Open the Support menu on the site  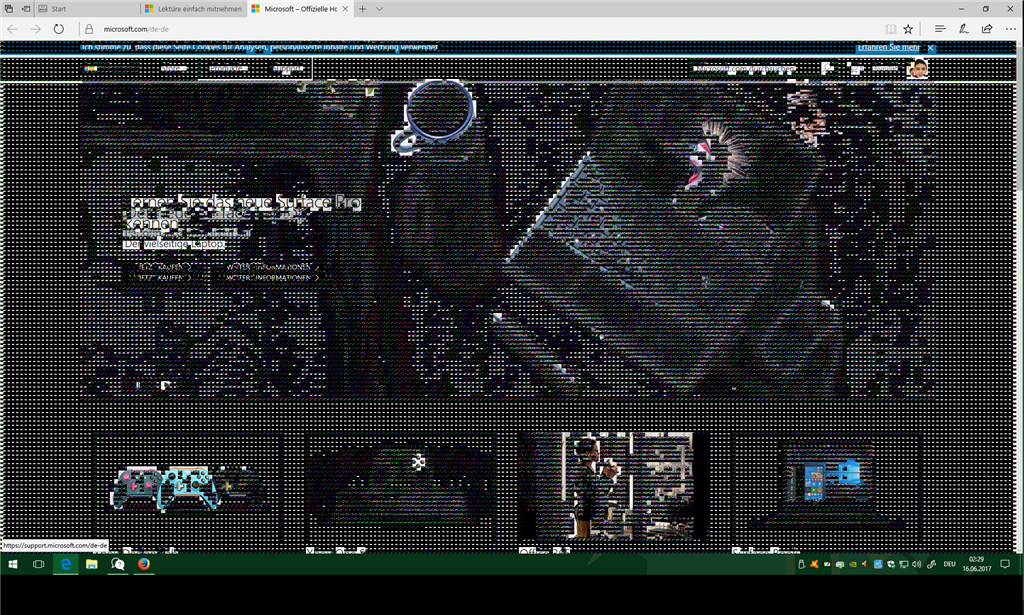288,69
